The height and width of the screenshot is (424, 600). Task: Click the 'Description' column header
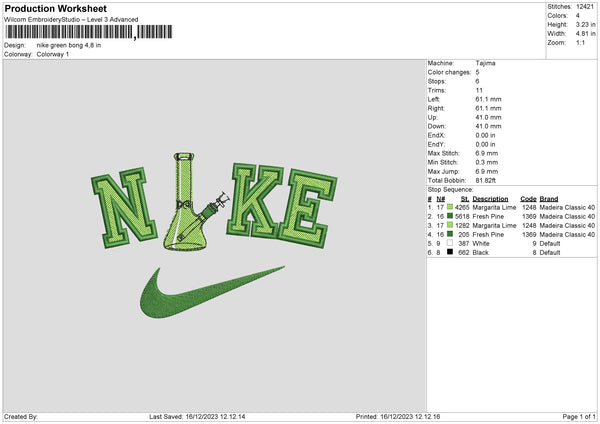[490, 199]
